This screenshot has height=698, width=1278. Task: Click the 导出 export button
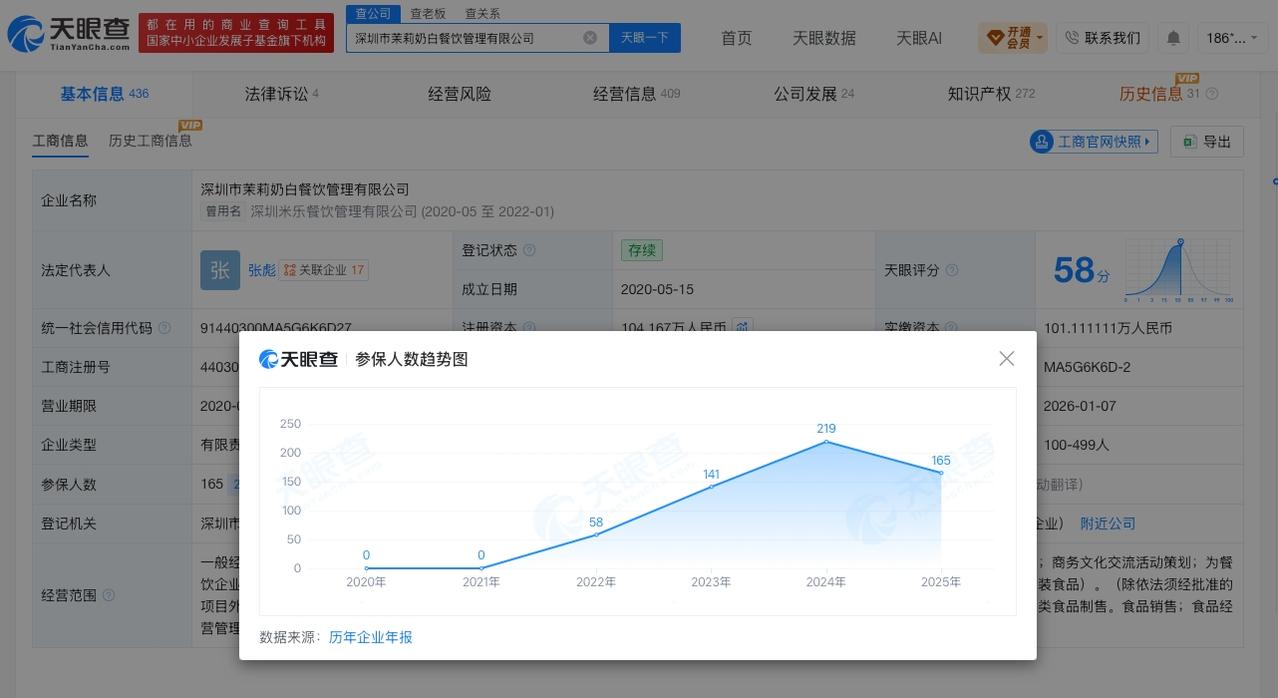coord(1207,142)
